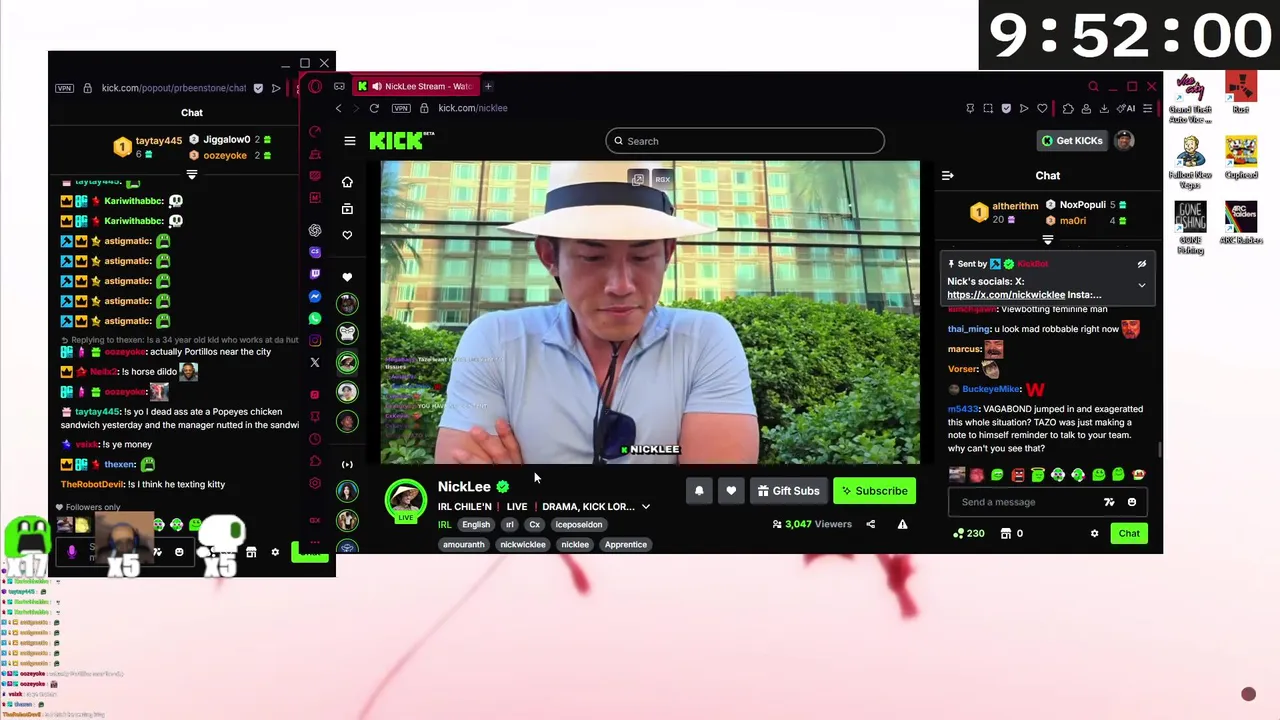Viewport: 1280px width, 720px height.
Task: Open Home in Kick sidebar
Action: coord(347,182)
